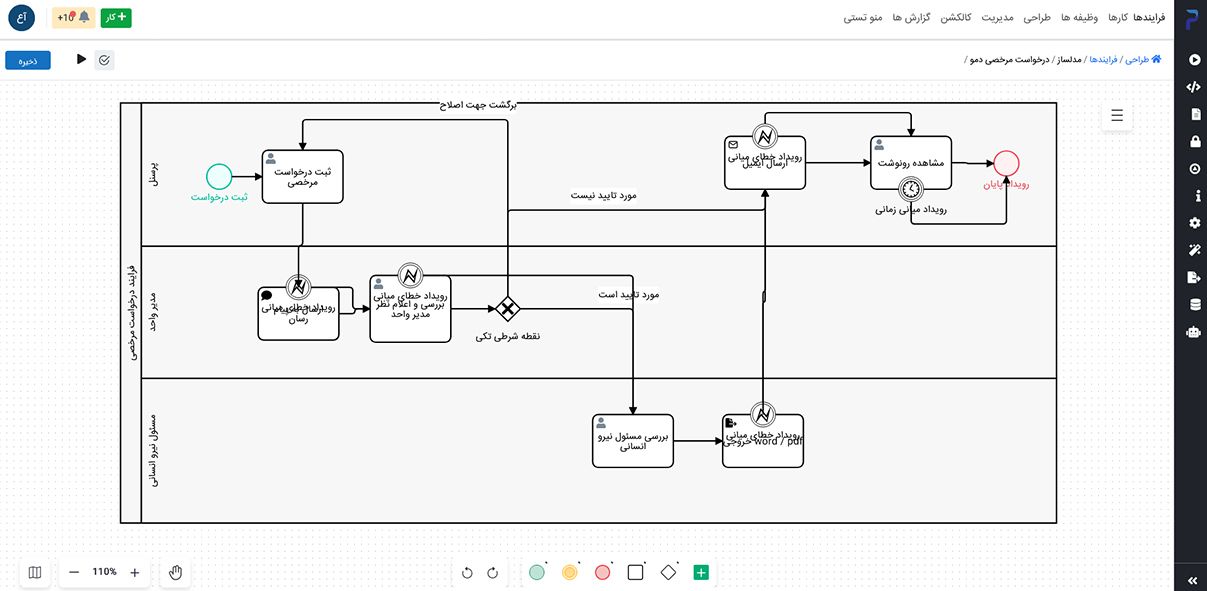Toggle the minimap view icon
The height and width of the screenshot is (591, 1207).
click(35, 573)
